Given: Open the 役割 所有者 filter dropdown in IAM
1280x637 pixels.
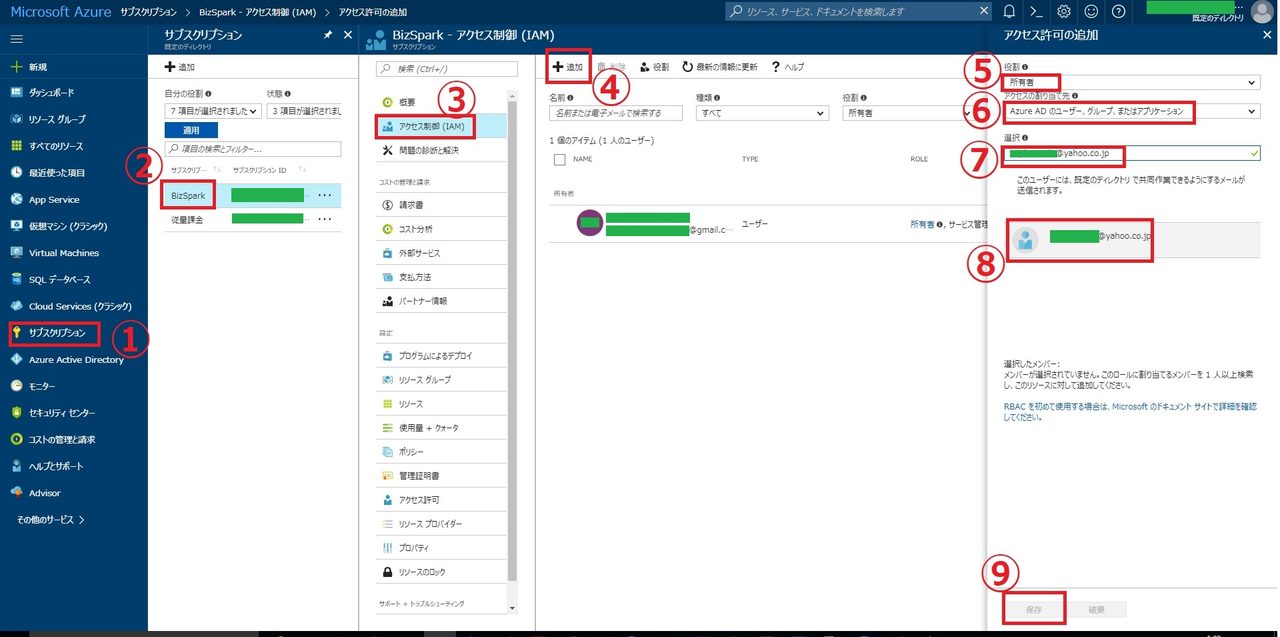Looking at the screenshot, I should (x=909, y=113).
